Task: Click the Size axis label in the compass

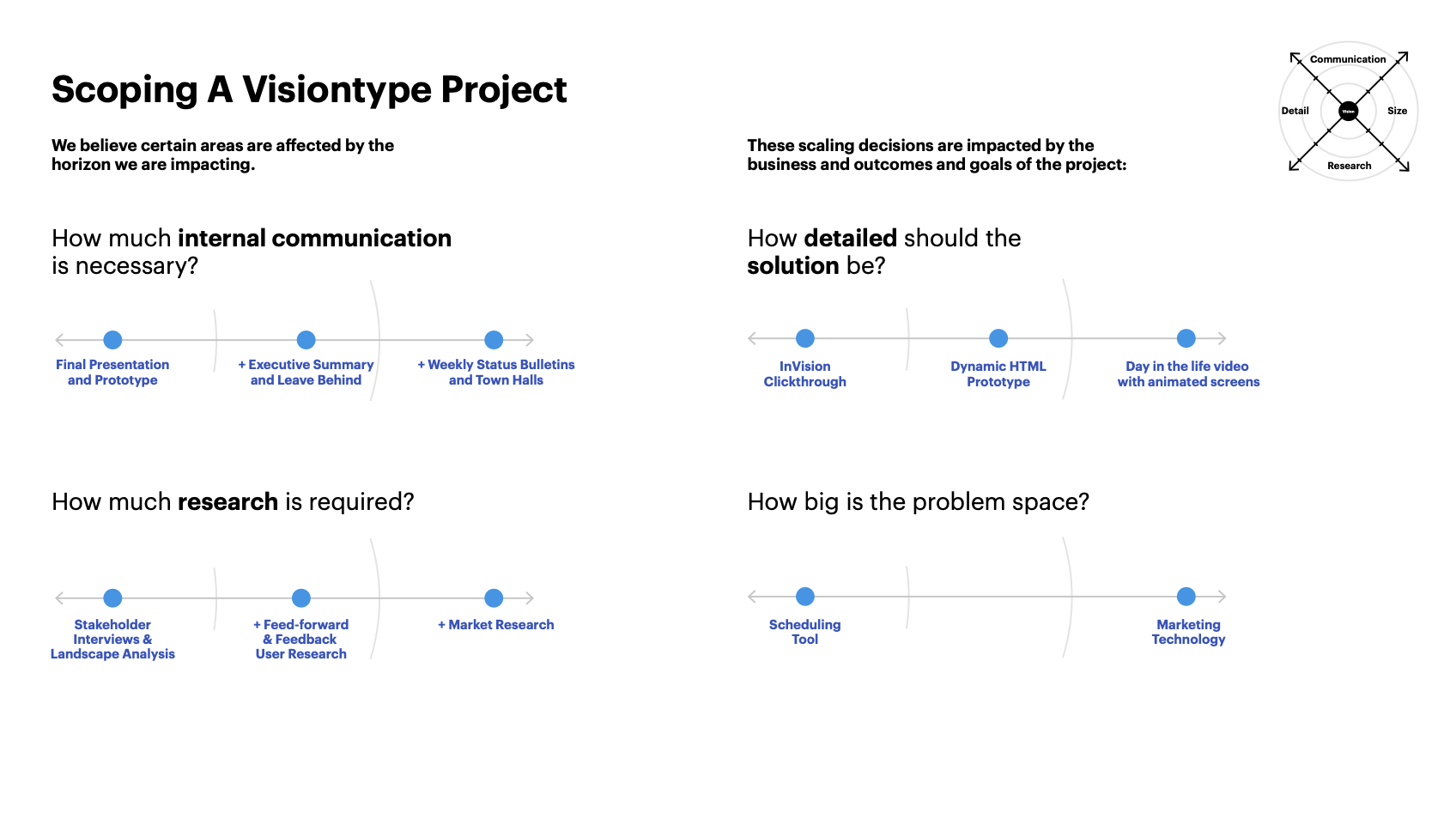Action: tap(1397, 111)
